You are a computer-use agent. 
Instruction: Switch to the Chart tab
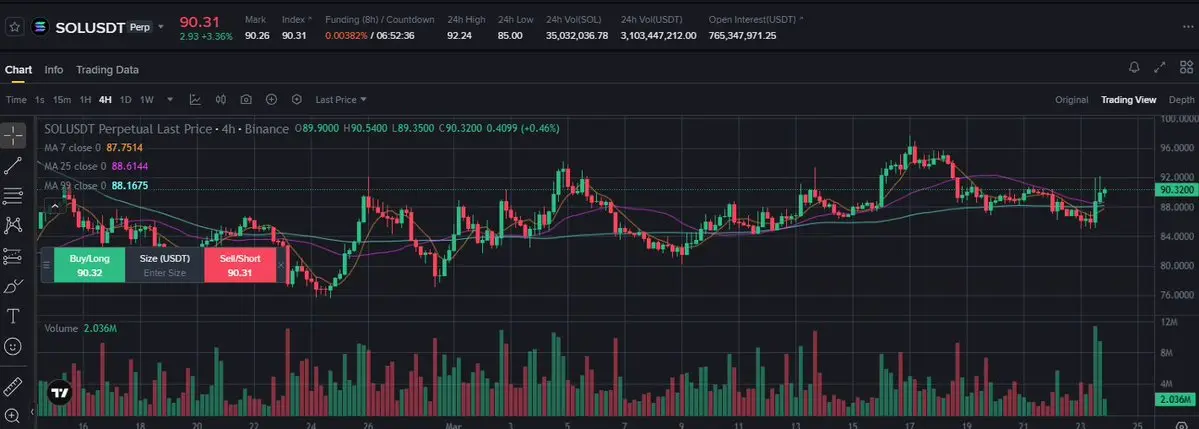18,70
